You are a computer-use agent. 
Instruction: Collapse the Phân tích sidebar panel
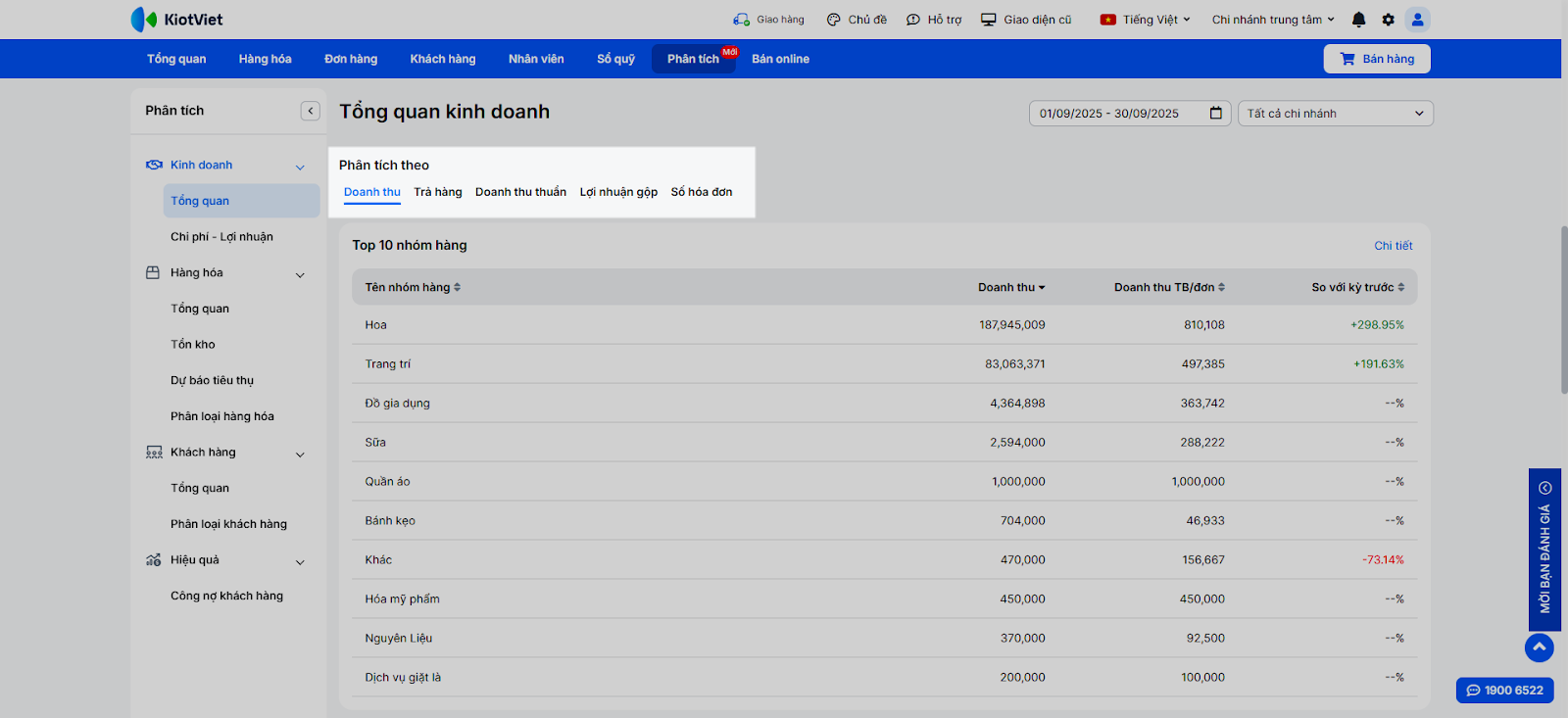pos(311,111)
